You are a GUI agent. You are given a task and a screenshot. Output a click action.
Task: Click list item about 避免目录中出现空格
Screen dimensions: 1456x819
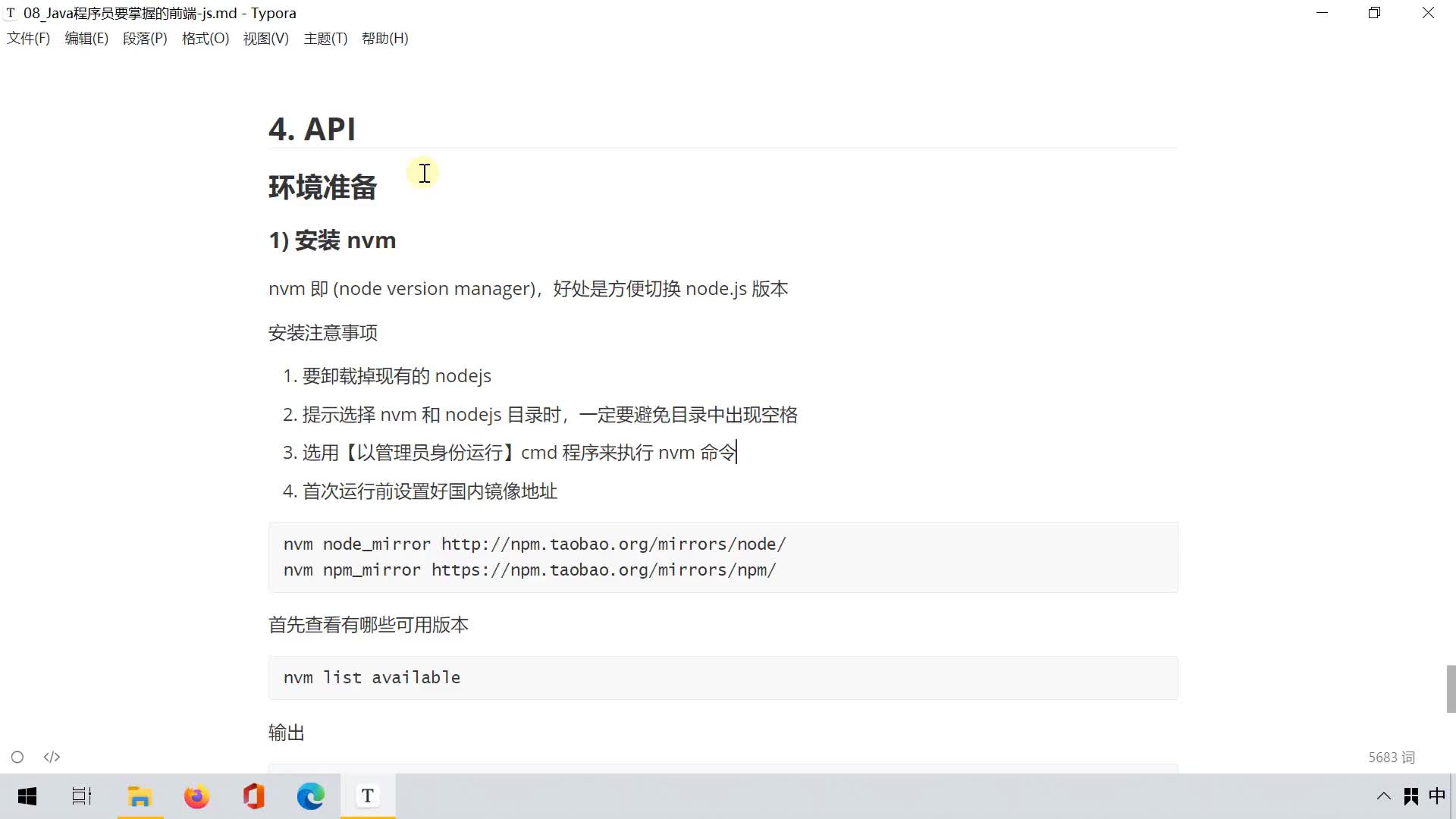[550, 415]
